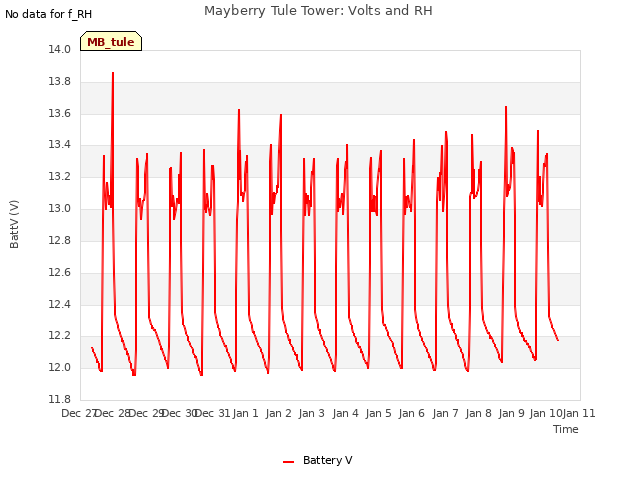Click the 13.85 V peak on Dec 28
The width and height of the screenshot is (640, 480).
[x=113, y=73]
